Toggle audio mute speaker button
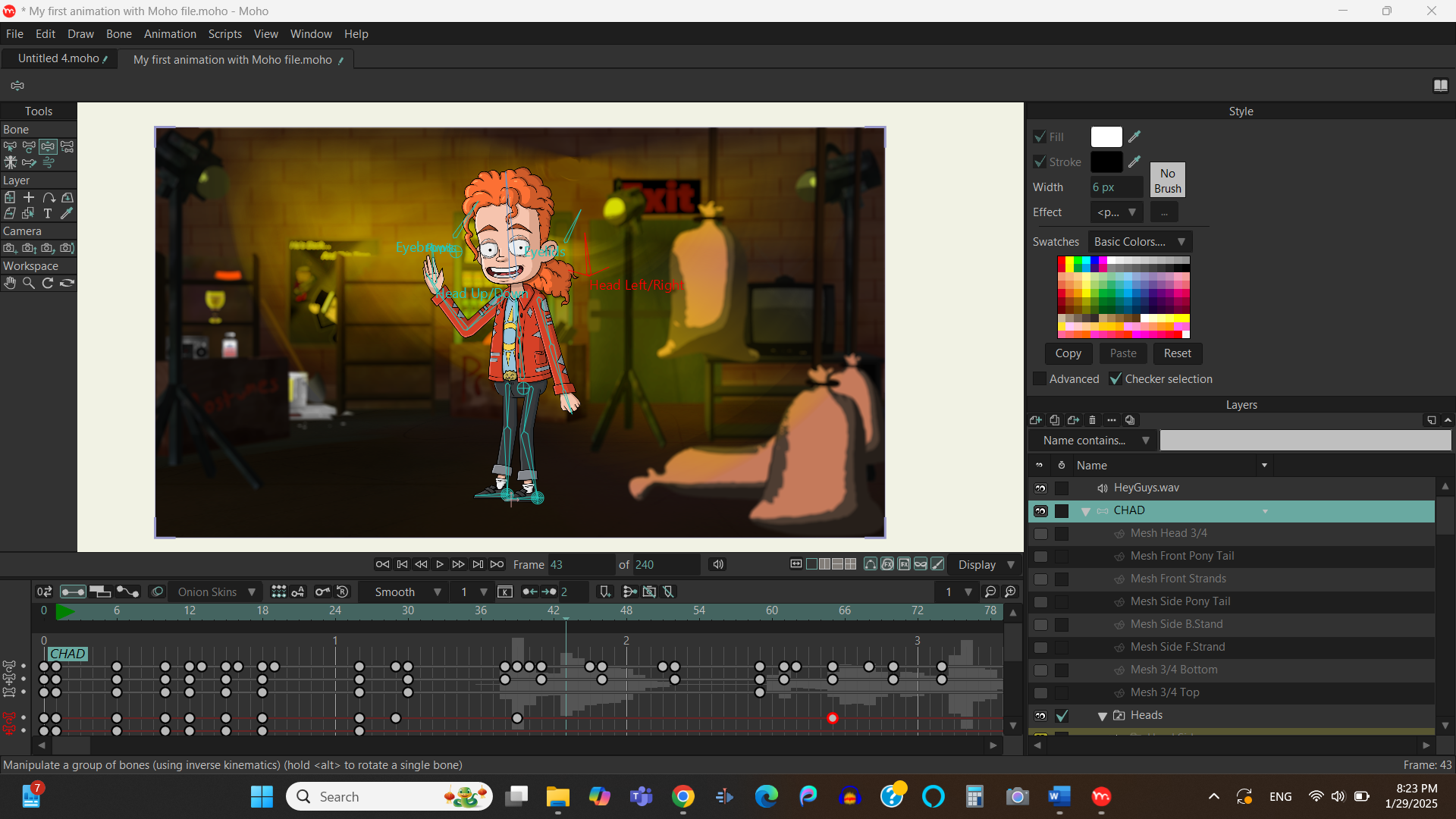The height and width of the screenshot is (819, 1456). (717, 564)
